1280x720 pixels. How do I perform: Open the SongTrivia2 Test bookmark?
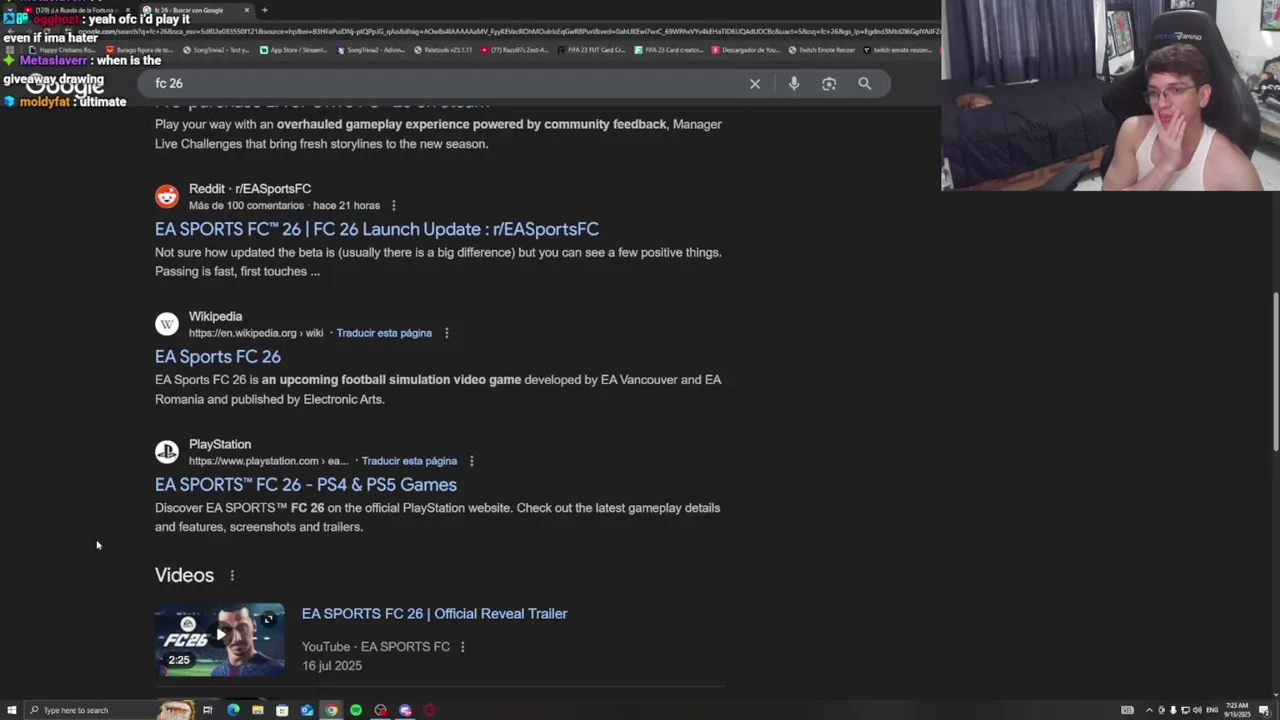pos(215,49)
